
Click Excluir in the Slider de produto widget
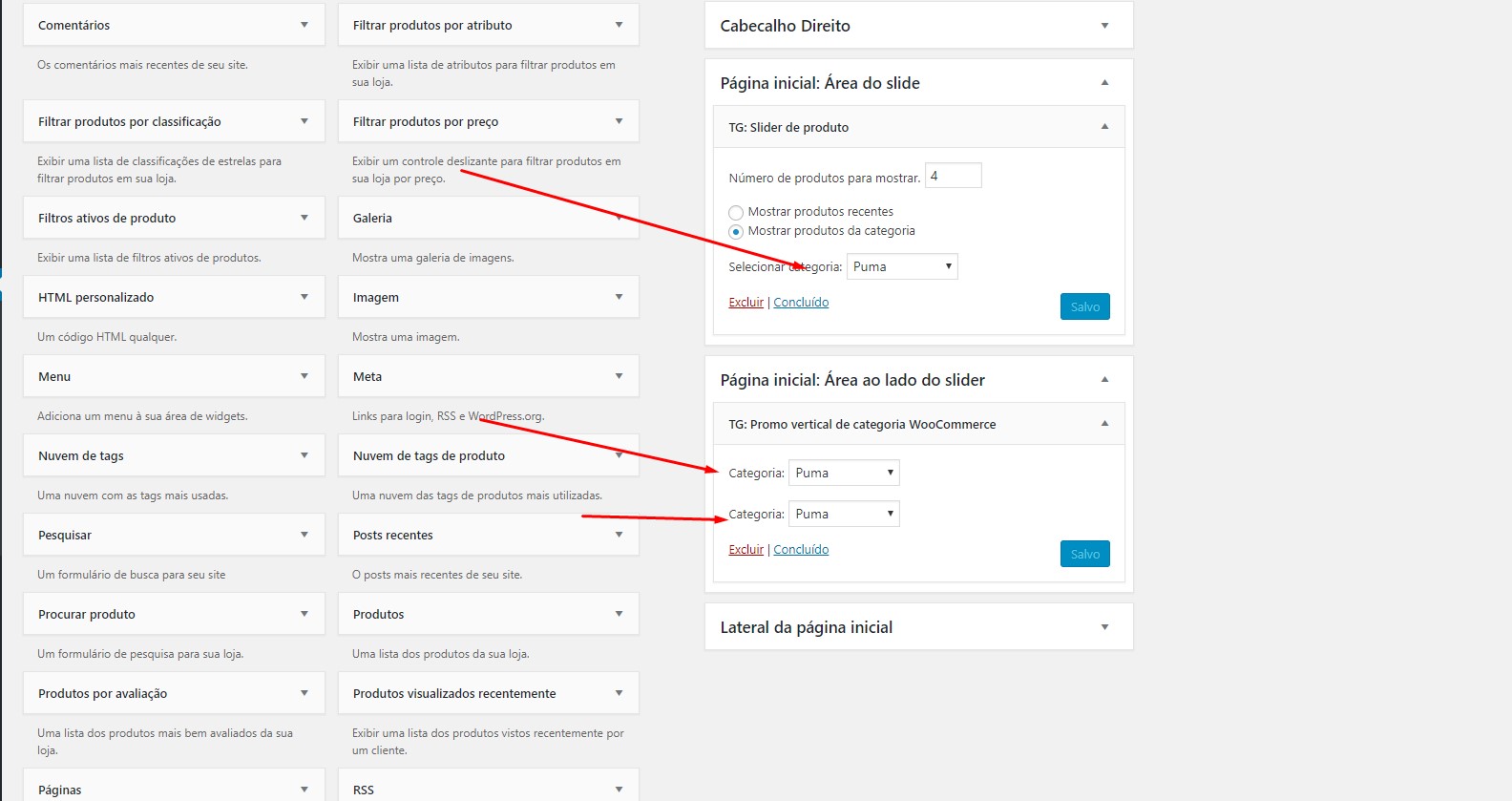click(x=746, y=303)
